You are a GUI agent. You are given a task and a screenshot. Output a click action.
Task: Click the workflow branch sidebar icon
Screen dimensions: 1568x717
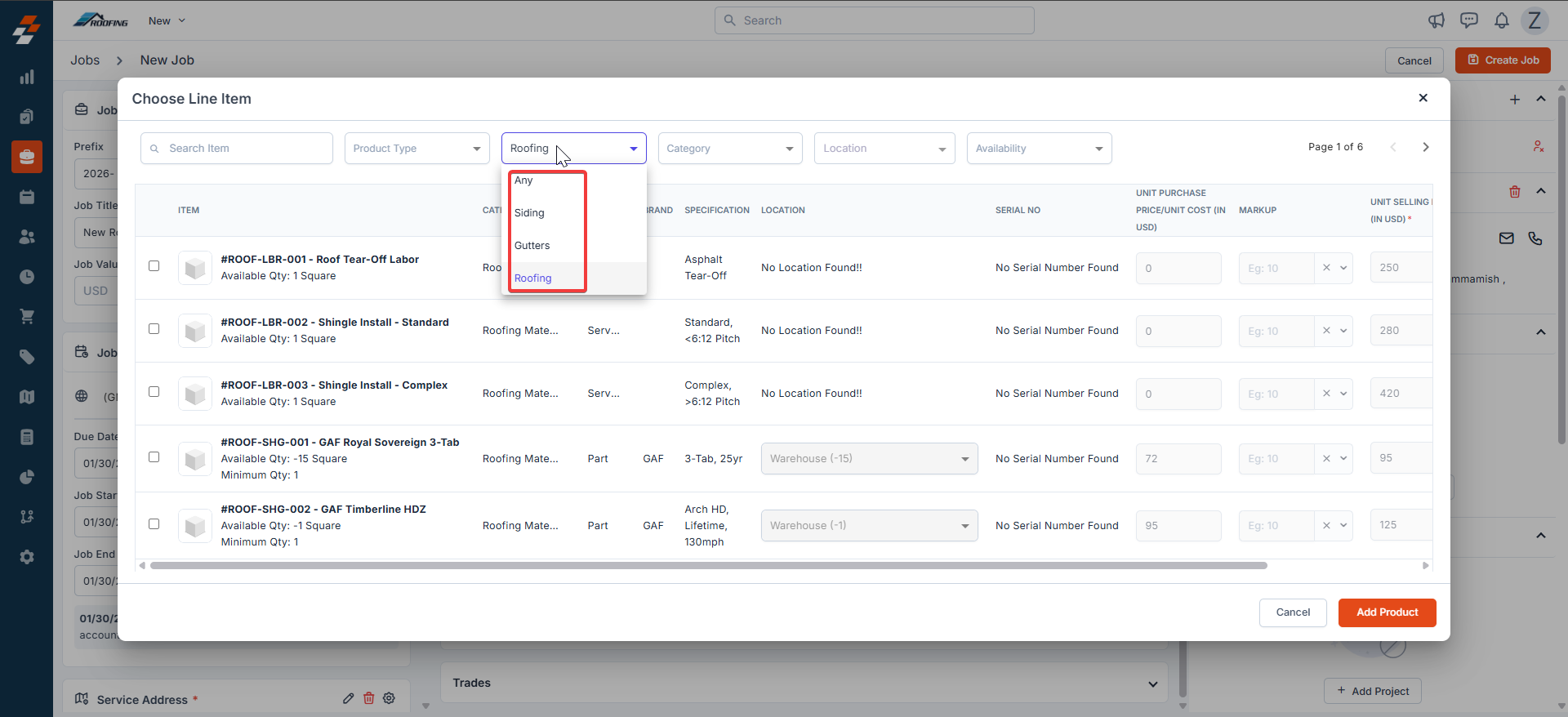[x=27, y=517]
